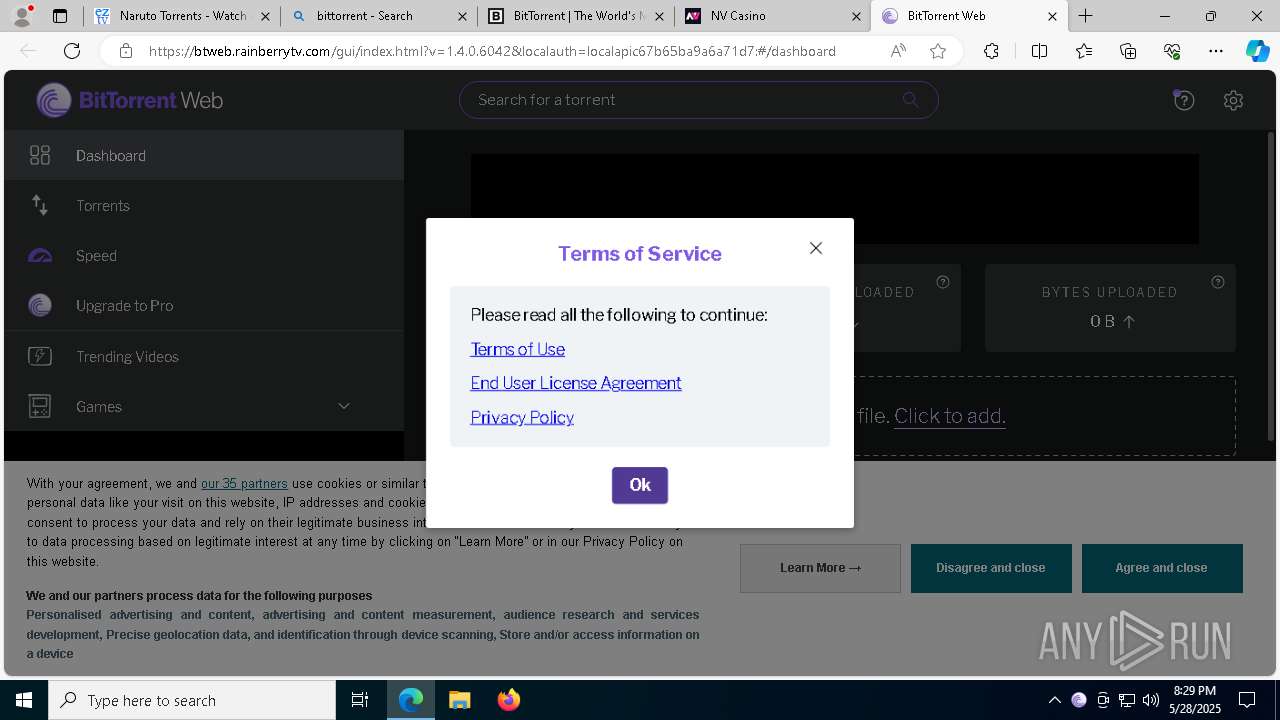Click the Downloaded card info icon
Image resolution: width=1280 pixels, height=720 pixels.
[x=943, y=282]
